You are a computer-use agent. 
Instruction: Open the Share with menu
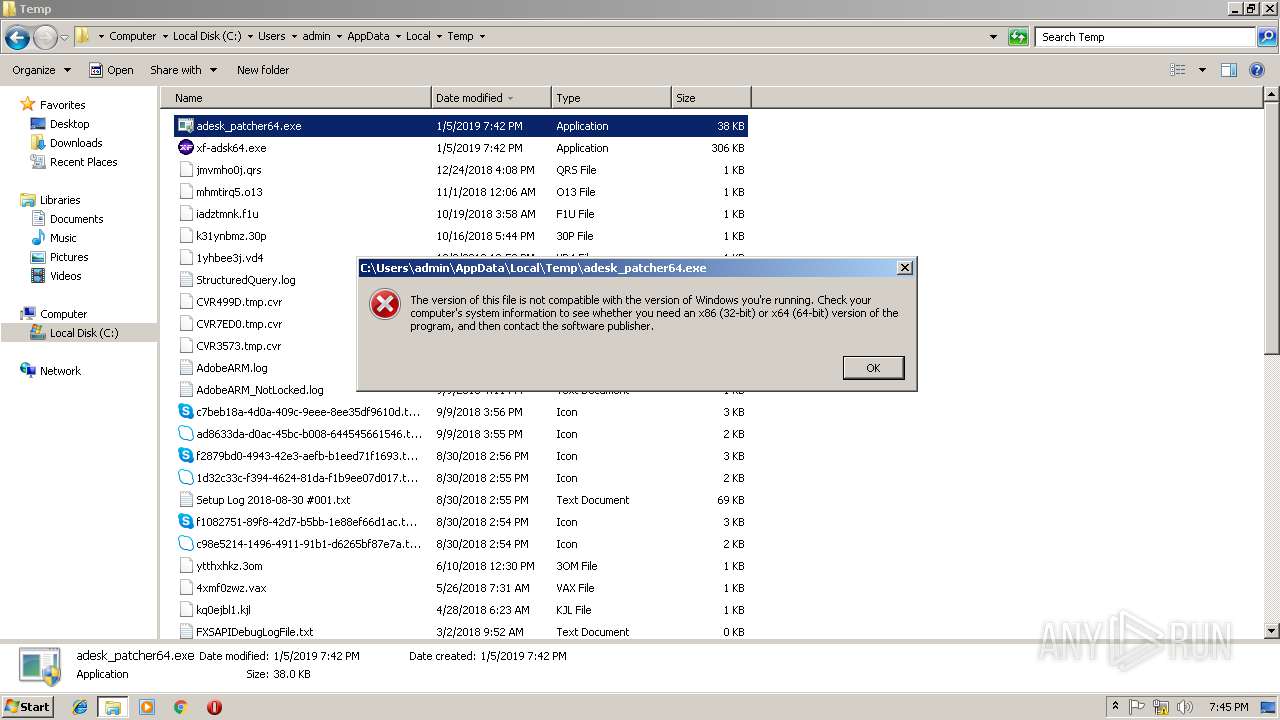[183, 70]
